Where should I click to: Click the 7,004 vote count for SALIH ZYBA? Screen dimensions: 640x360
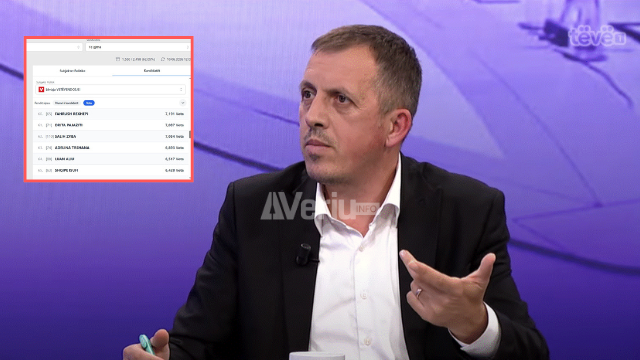pyautogui.click(x=174, y=136)
